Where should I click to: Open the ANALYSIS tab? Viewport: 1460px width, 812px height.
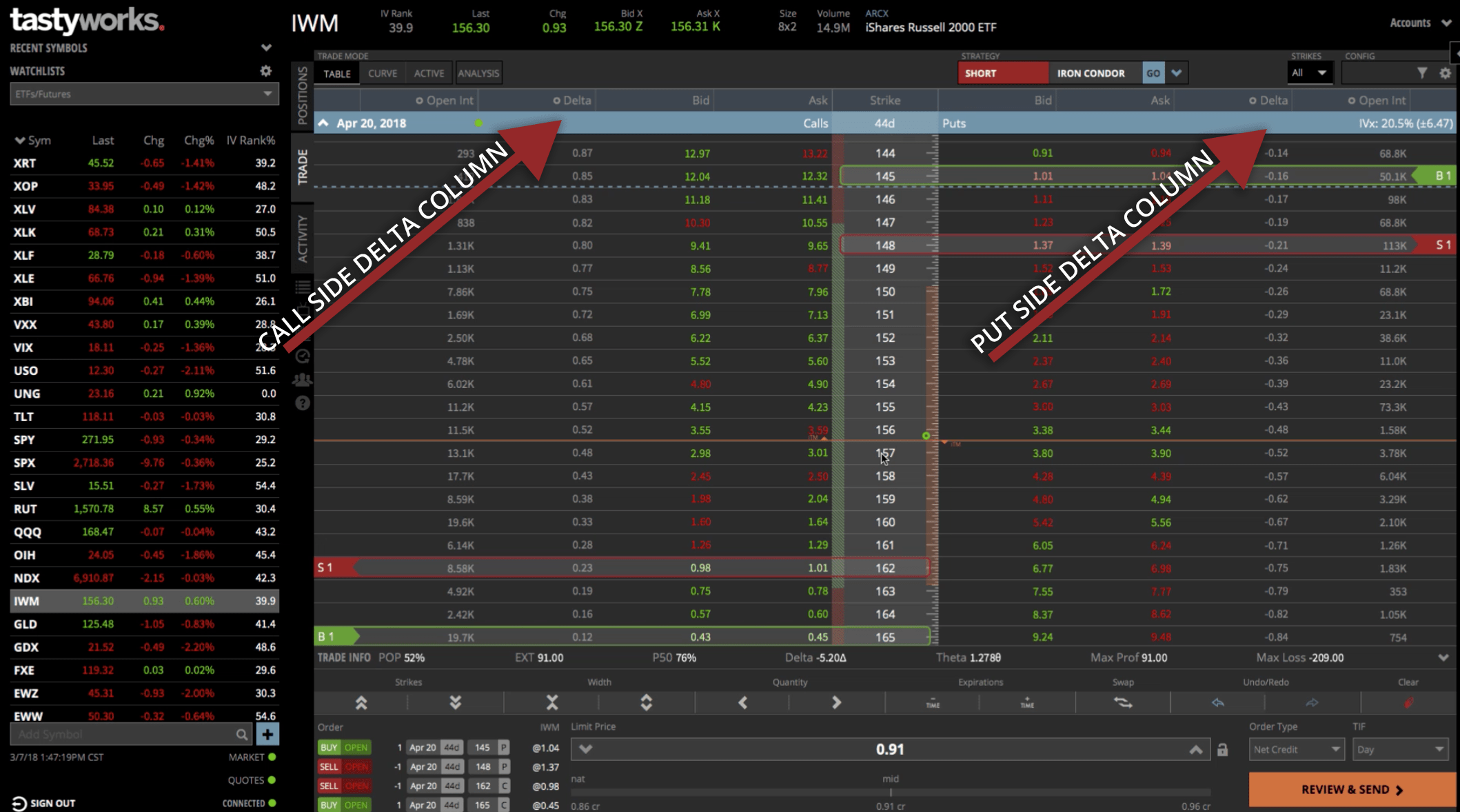(478, 73)
